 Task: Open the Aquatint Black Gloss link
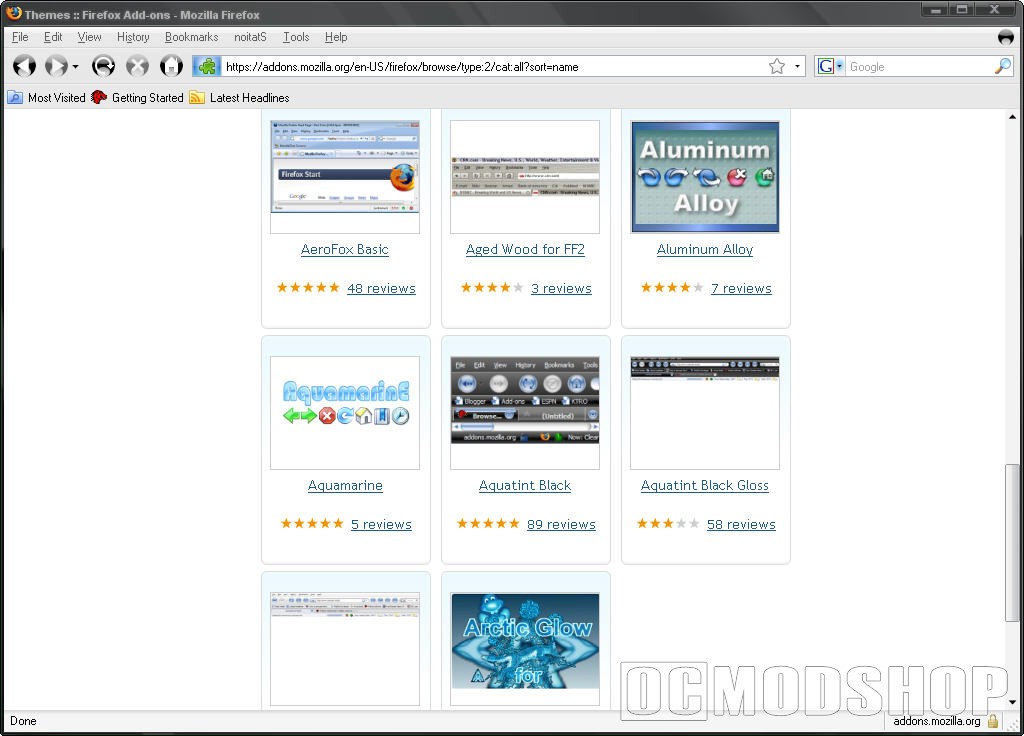pyautogui.click(x=705, y=485)
